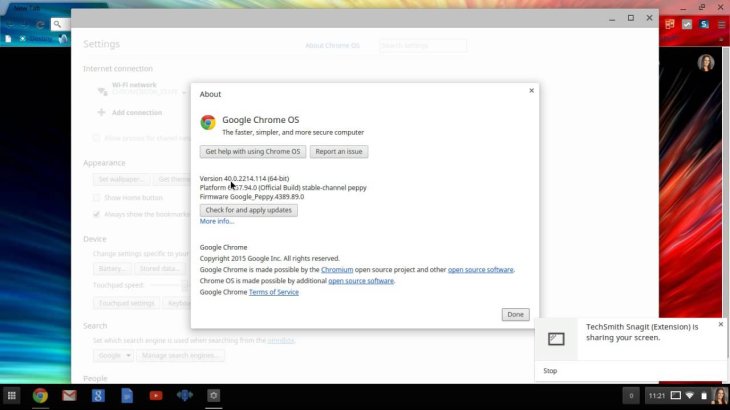Click the Stored data button under Device
730x410 pixels.
tap(160, 269)
